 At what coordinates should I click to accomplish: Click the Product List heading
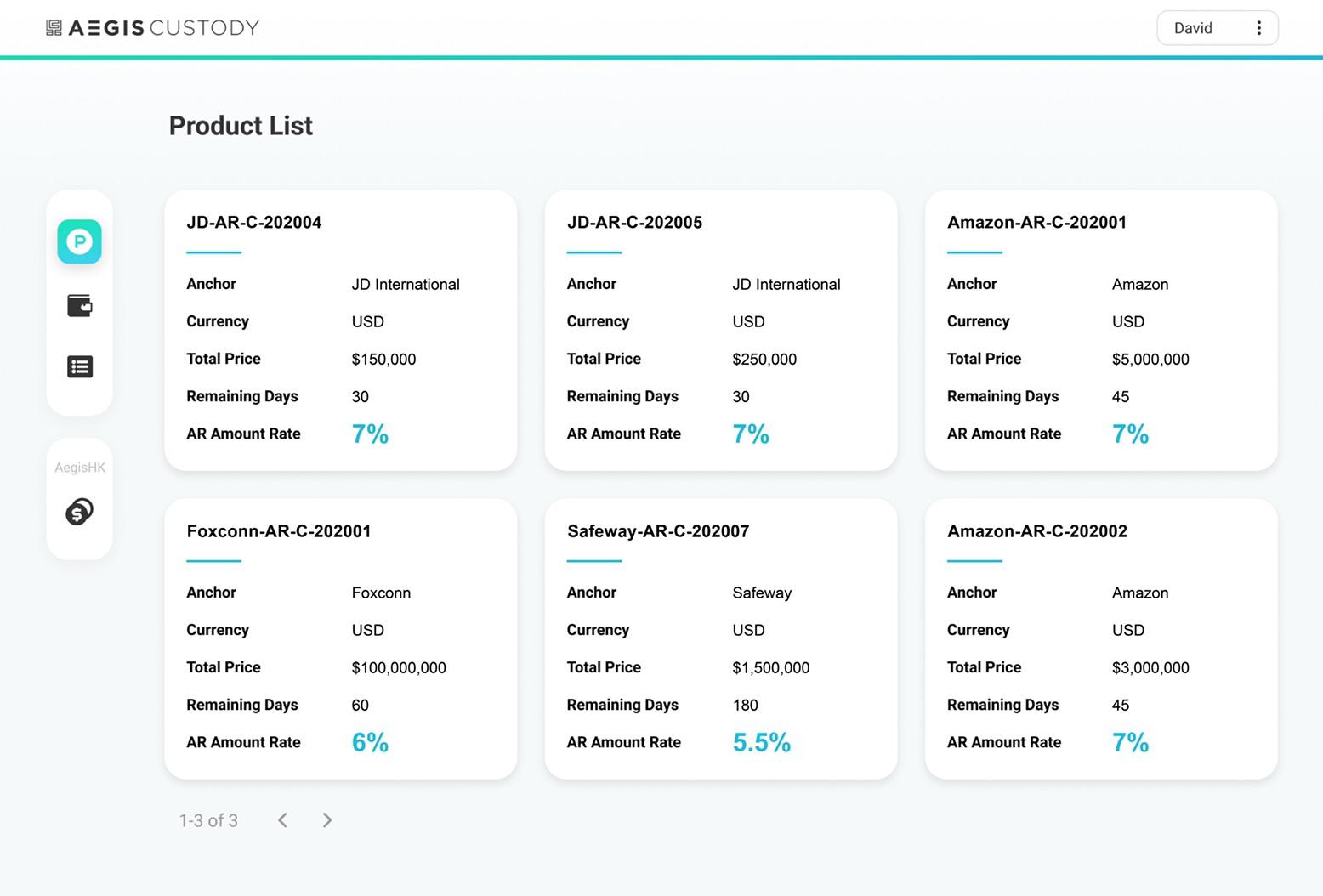(x=241, y=126)
